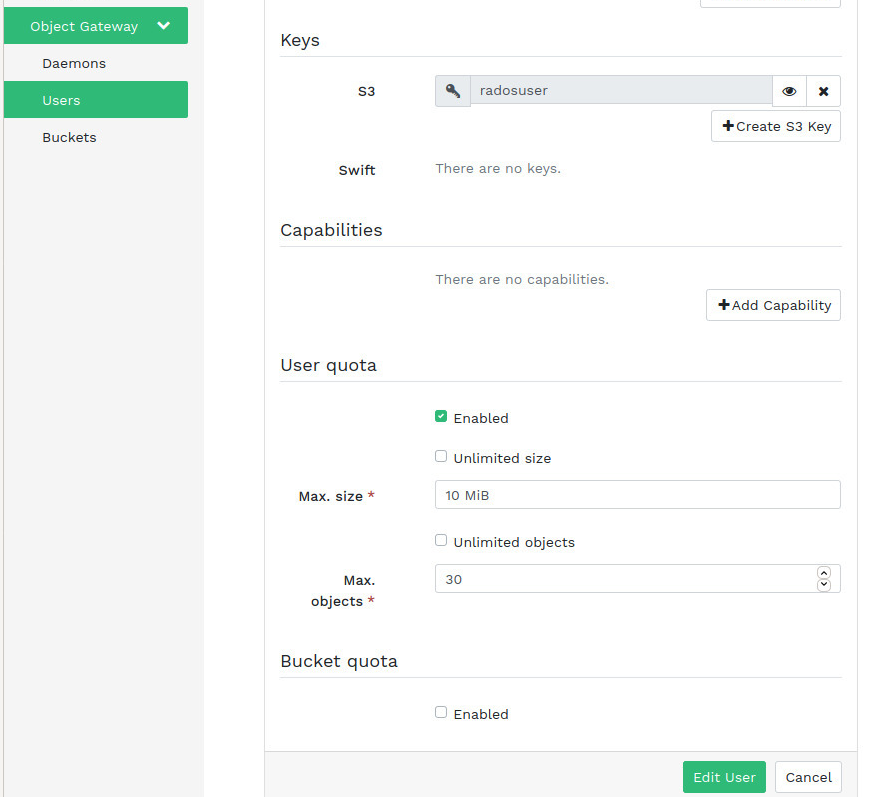This screenshot has height=797, width=872.
Task: Open the Daemons page
Action: click(x=74, y=64)
